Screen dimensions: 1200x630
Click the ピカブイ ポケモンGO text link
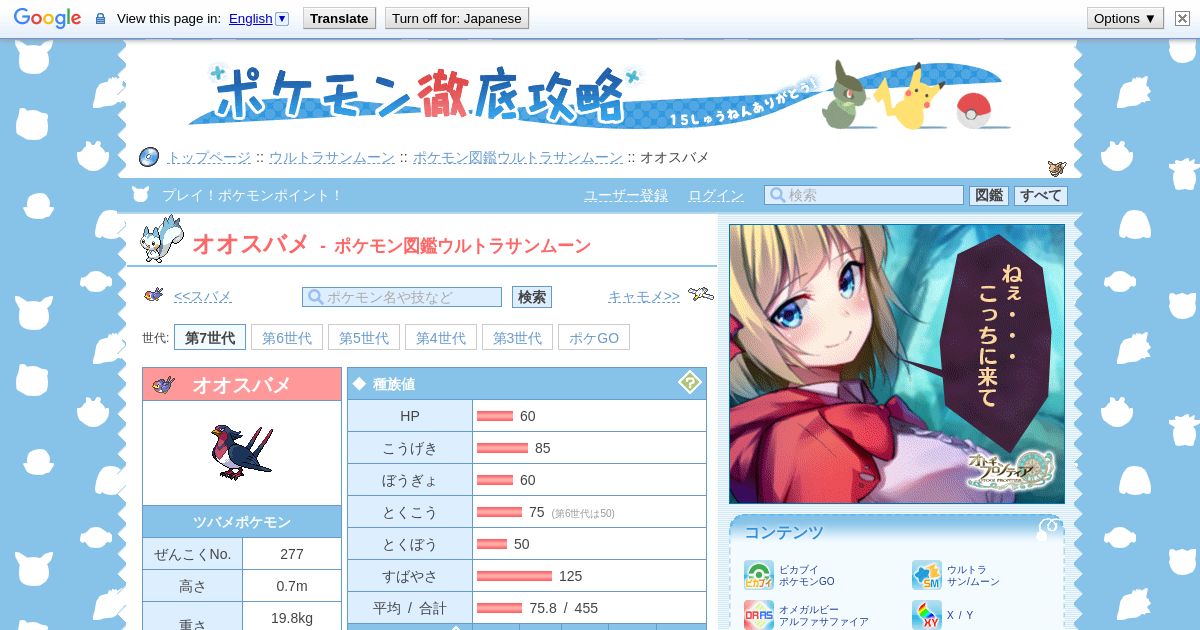807,575
